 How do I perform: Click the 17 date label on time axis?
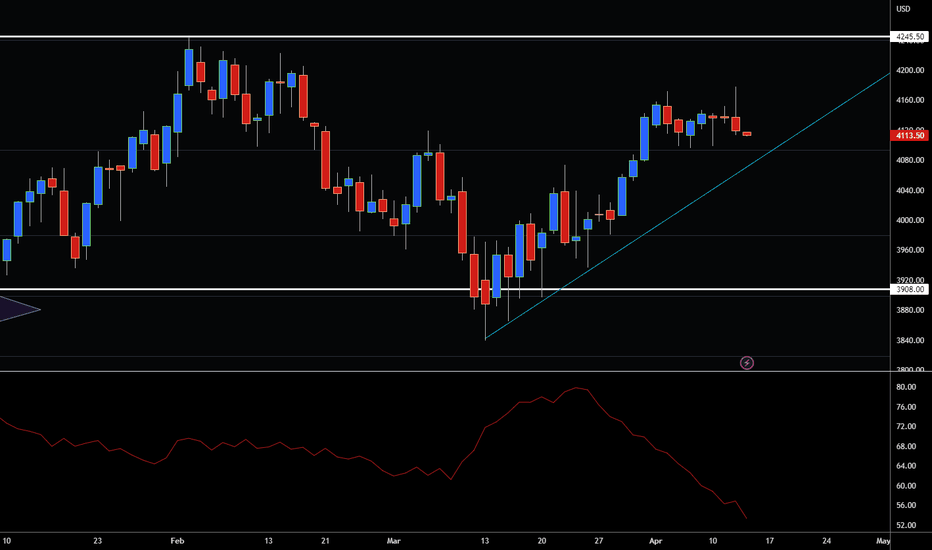(x=769, y=540)
